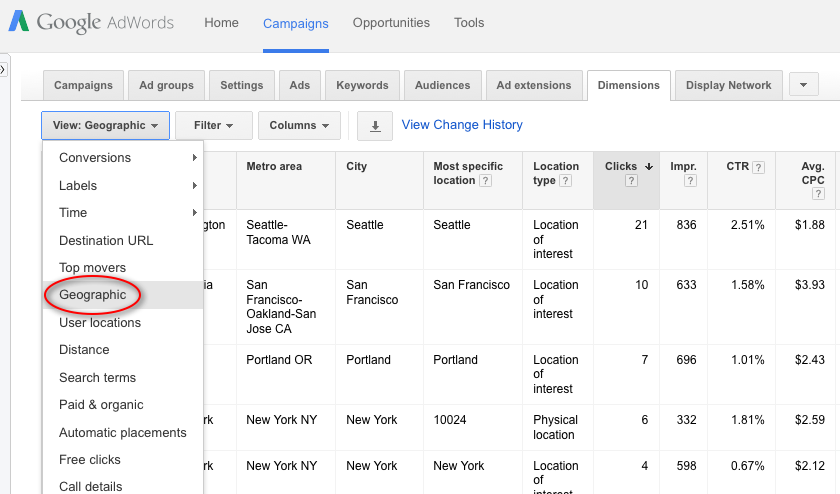This screenshot has height=494, width=840.
Task: Open Campaigns top navigation
Action: point(296,24)
